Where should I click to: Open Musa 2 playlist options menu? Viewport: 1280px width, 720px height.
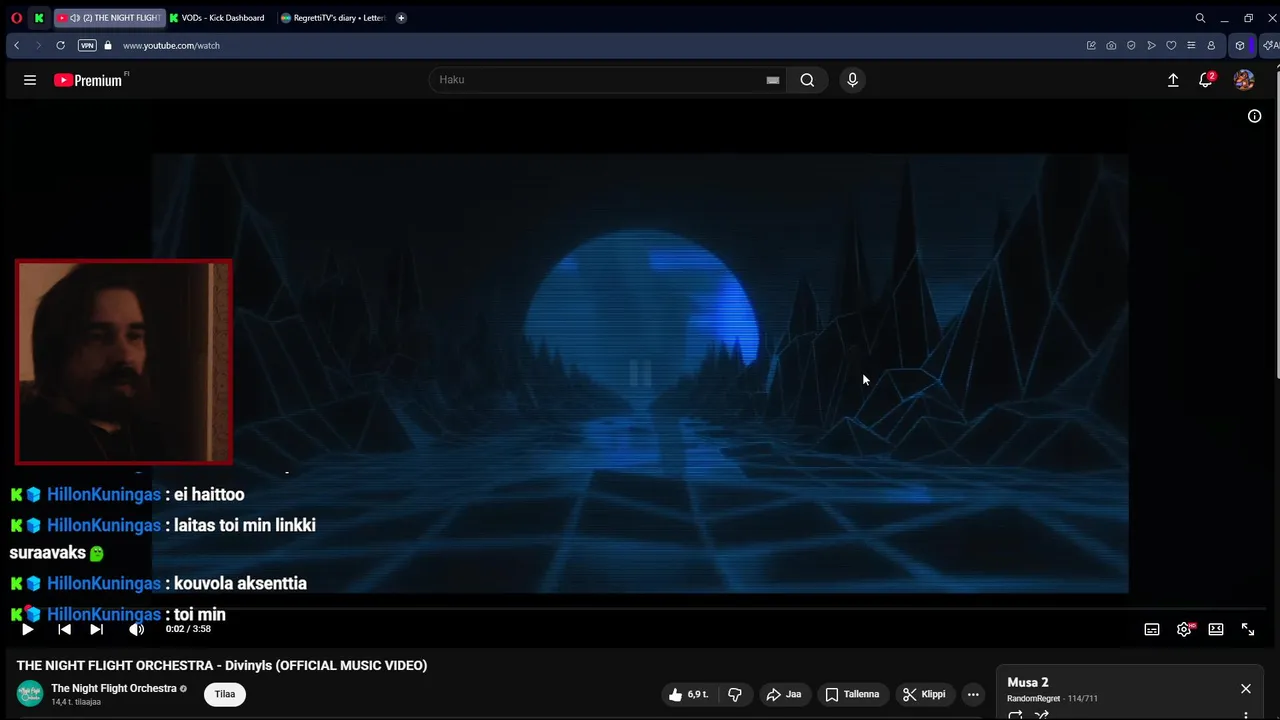pos(1246,715)
